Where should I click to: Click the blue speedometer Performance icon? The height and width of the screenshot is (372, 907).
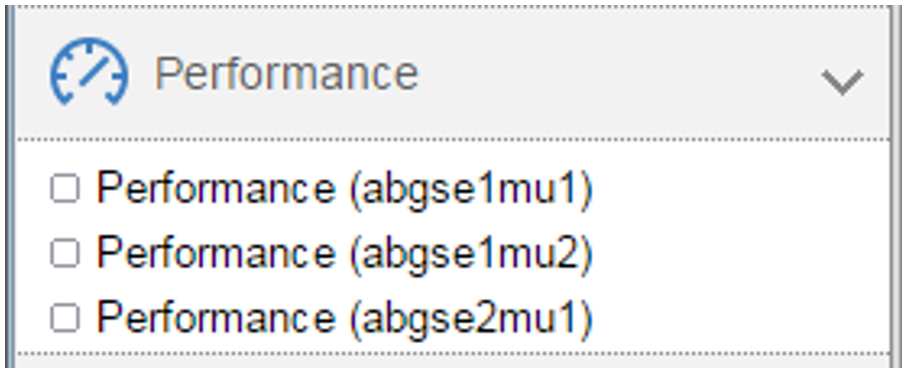(x=90, y=72)
